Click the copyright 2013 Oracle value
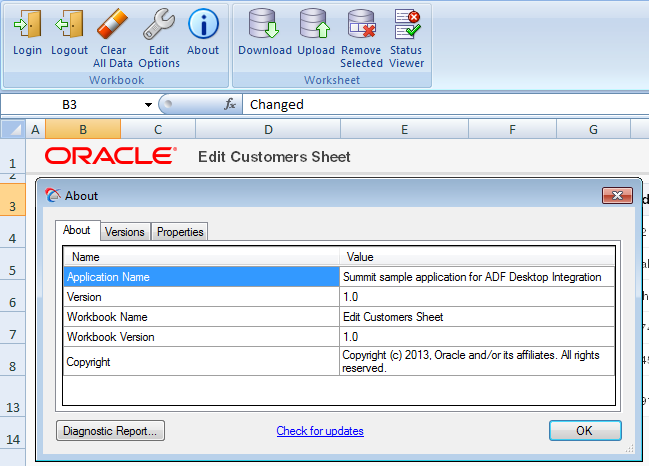 click(477, 361)
